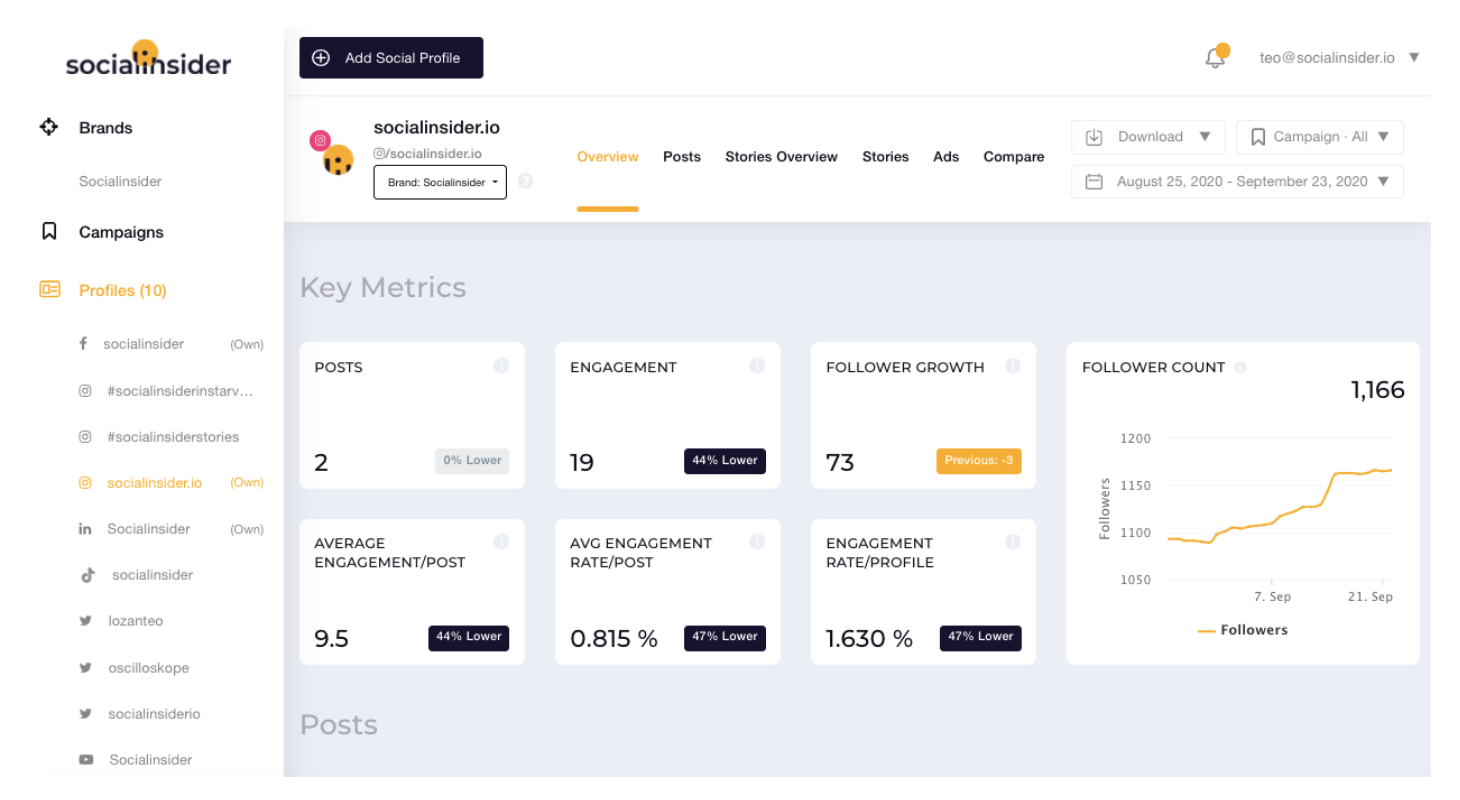Click the plus icon in Add Social Profile
The image size is (1460, 800).
(321, 58)
